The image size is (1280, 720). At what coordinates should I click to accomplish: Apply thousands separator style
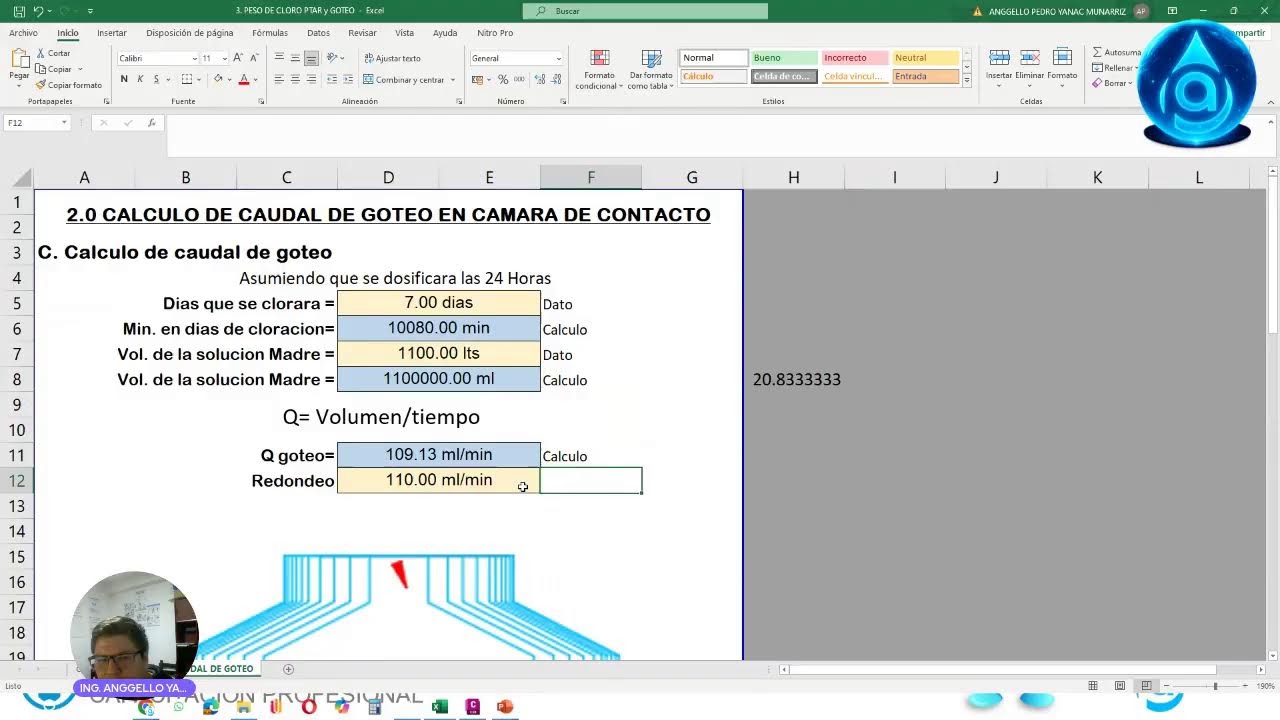[519, 79]
